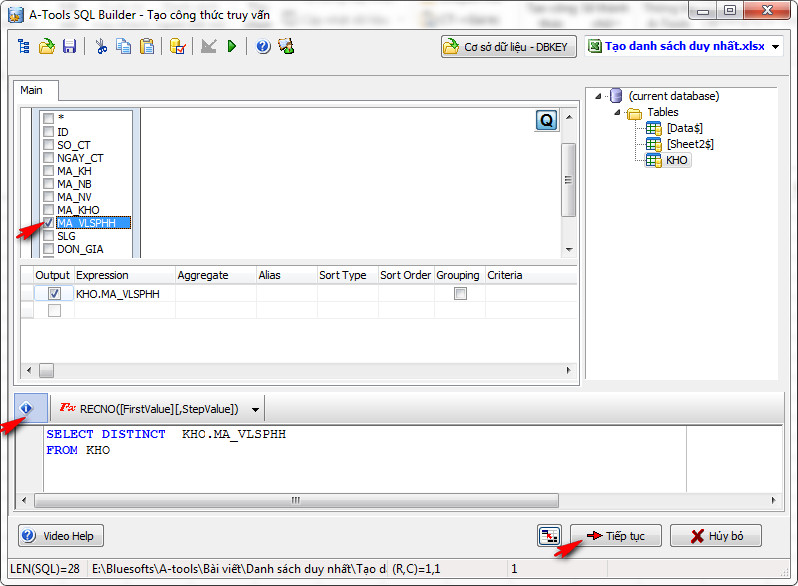The width and height of the screenshot is (798, 586).
Task: Check the SO_CT field checkbox
Action: (48, 145)
